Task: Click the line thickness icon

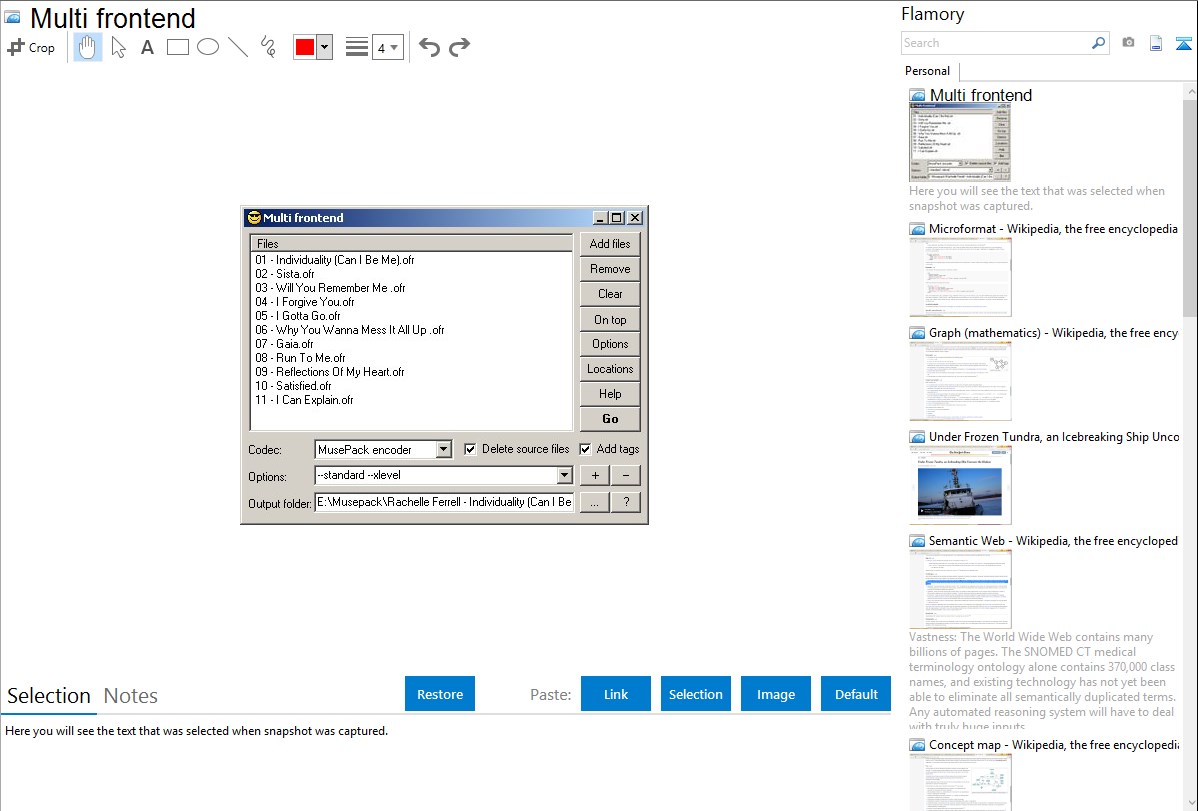Action: (356, 47)
